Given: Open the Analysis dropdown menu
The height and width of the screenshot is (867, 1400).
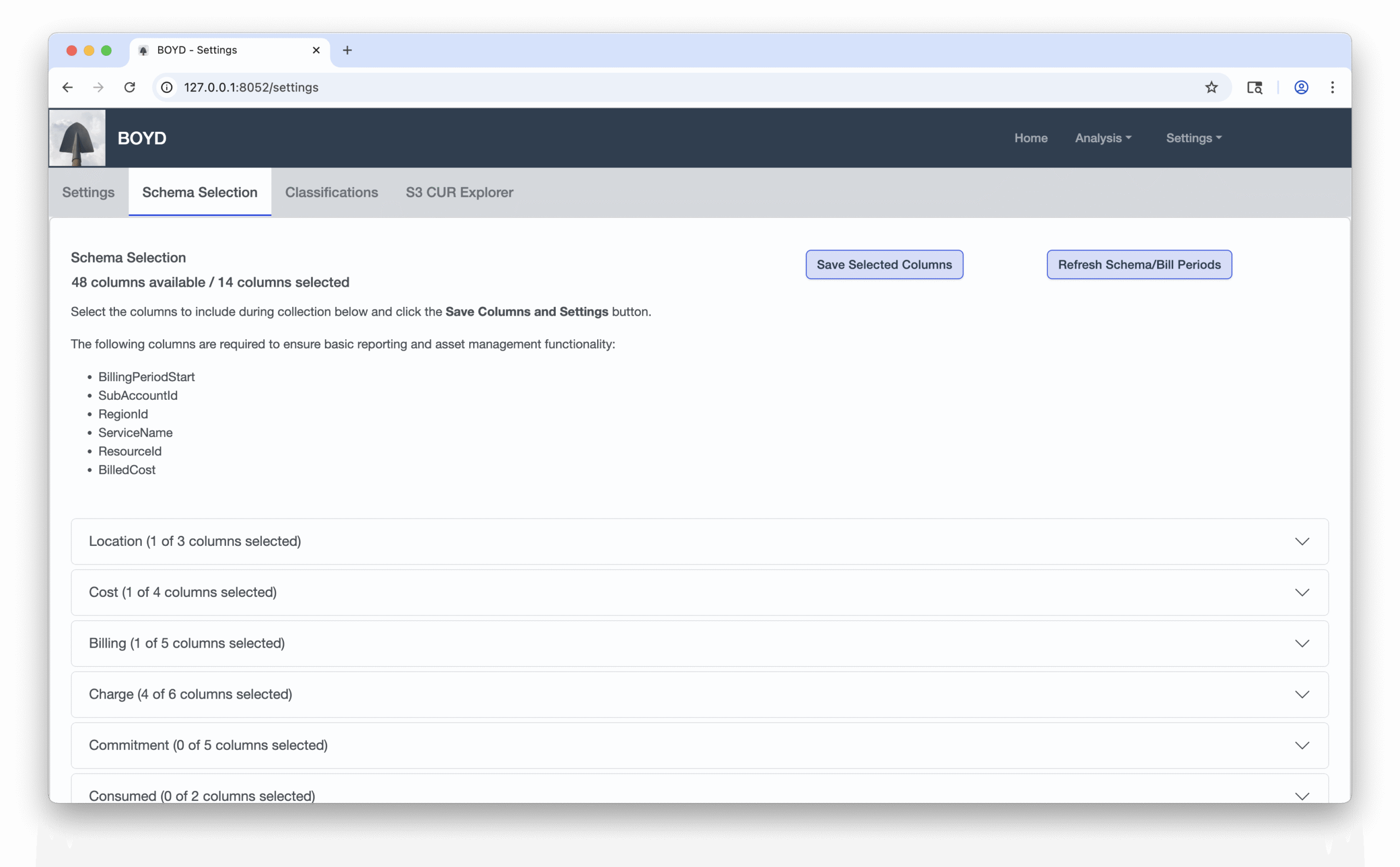Looking at the screenshot, I should pos(1102,138).
